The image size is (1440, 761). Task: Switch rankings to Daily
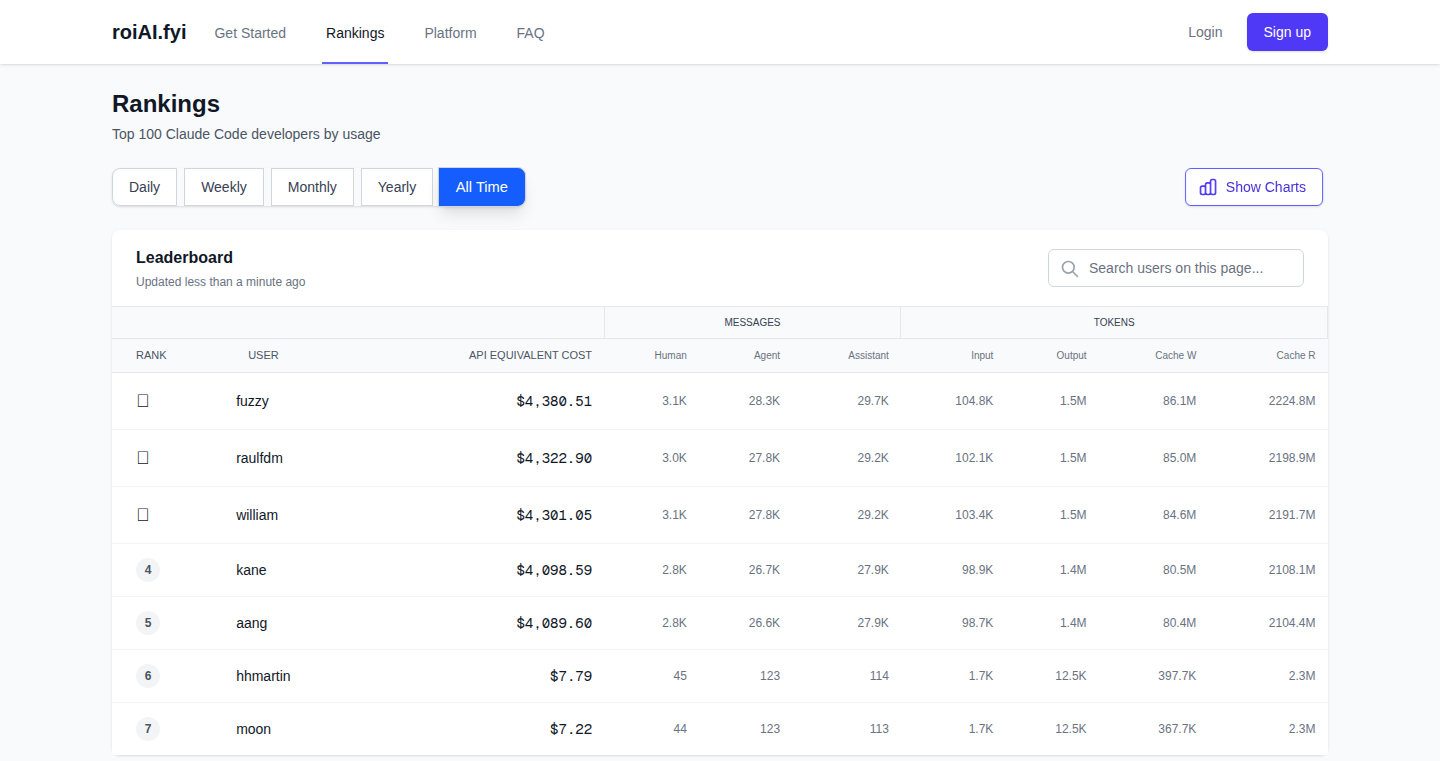[144, 187]
